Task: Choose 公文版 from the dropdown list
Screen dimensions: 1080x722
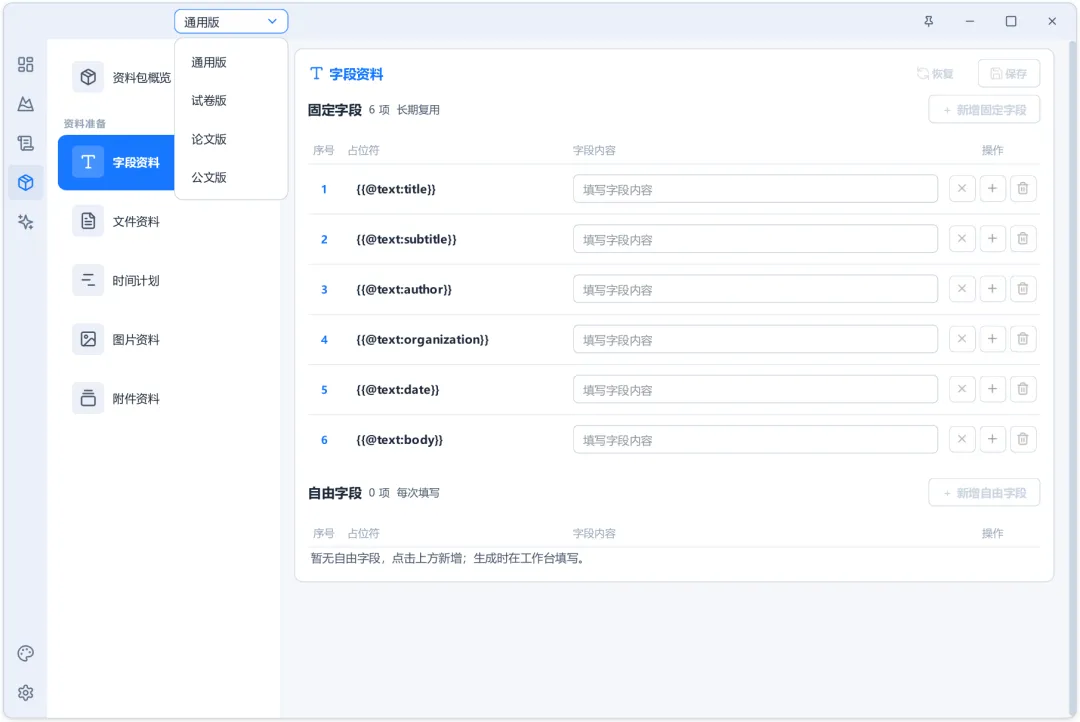Action: (x=231, y=177)
